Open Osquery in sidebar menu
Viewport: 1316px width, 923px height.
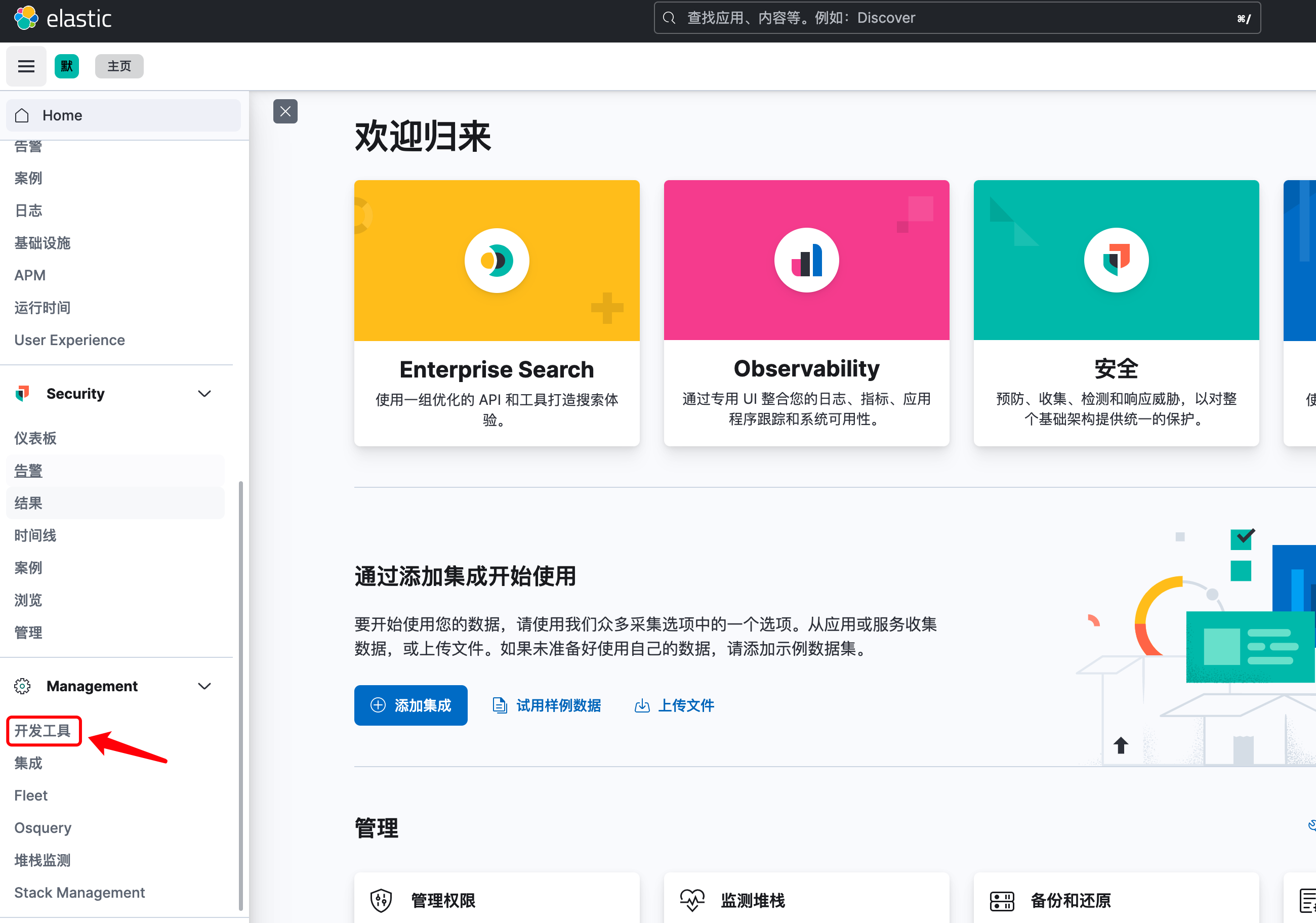tap(43, 827)
